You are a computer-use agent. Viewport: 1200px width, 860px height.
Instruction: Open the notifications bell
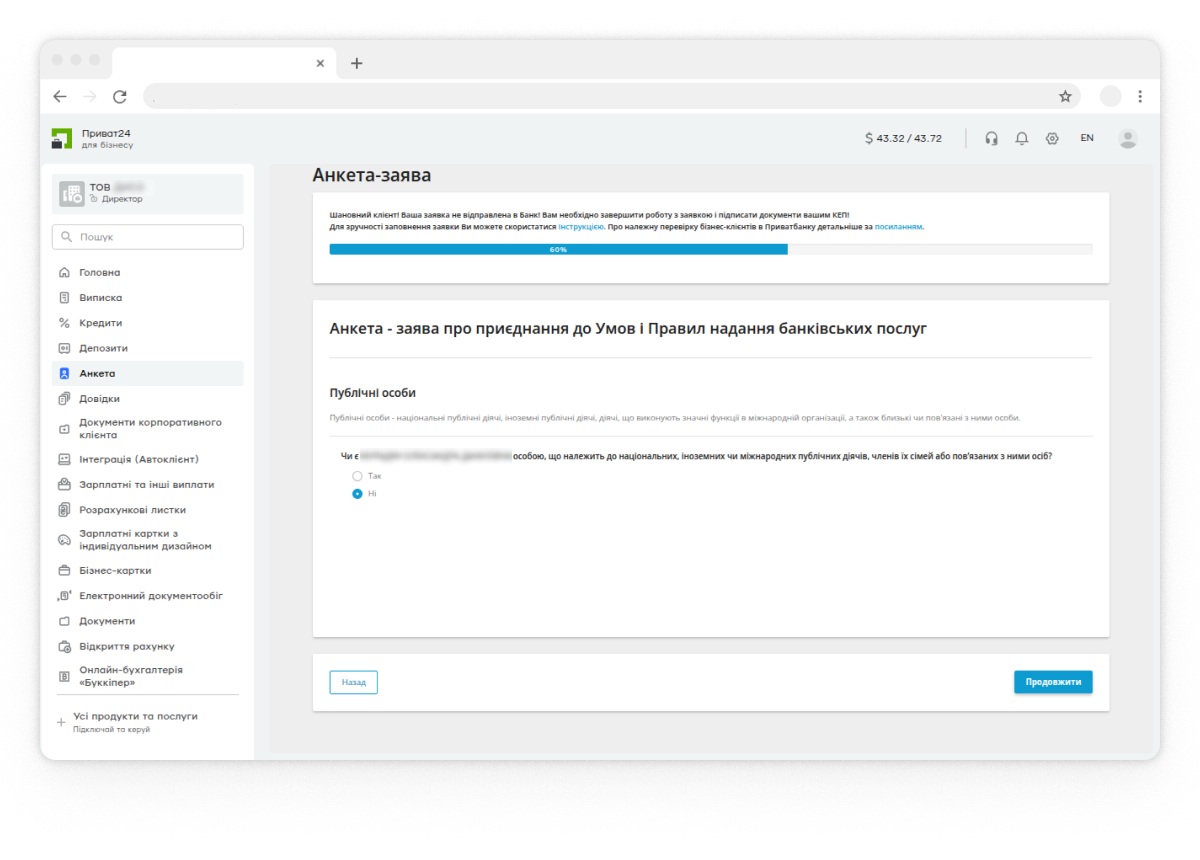pyautogui.click(x=1021, y=139)
